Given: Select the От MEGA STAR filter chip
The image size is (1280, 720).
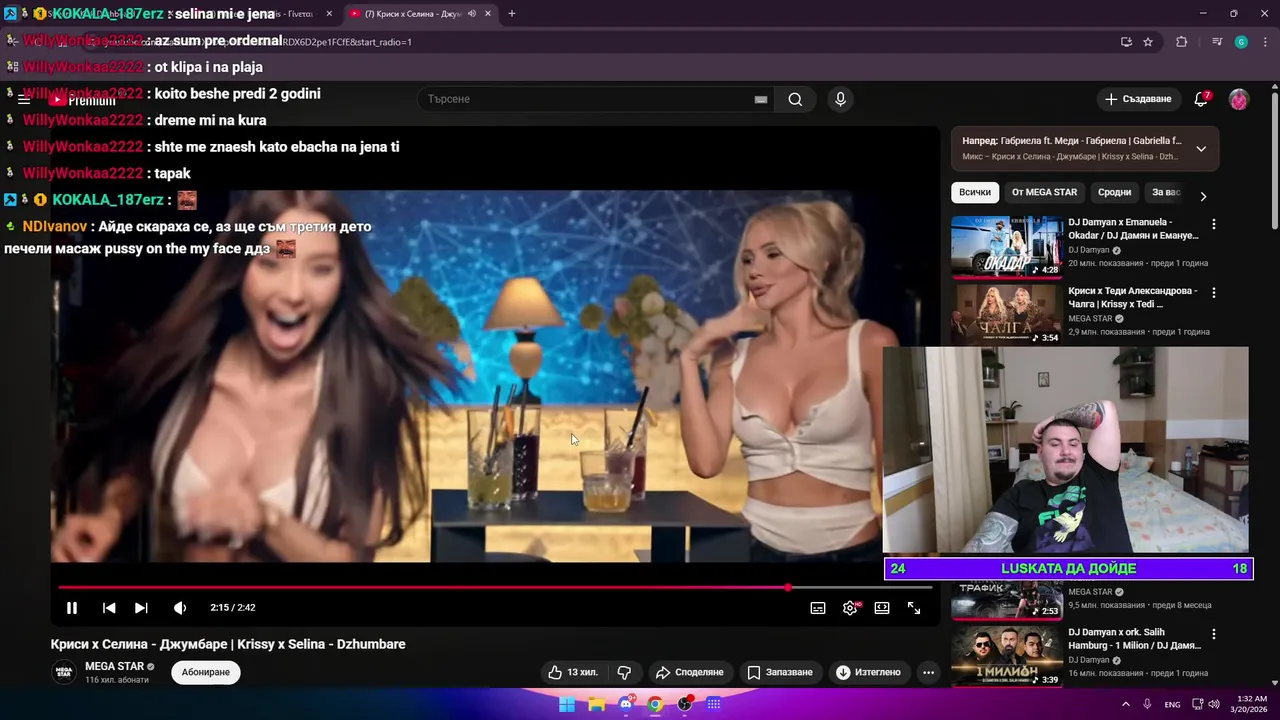Looking at the screenshot, I should point(1044,192).
